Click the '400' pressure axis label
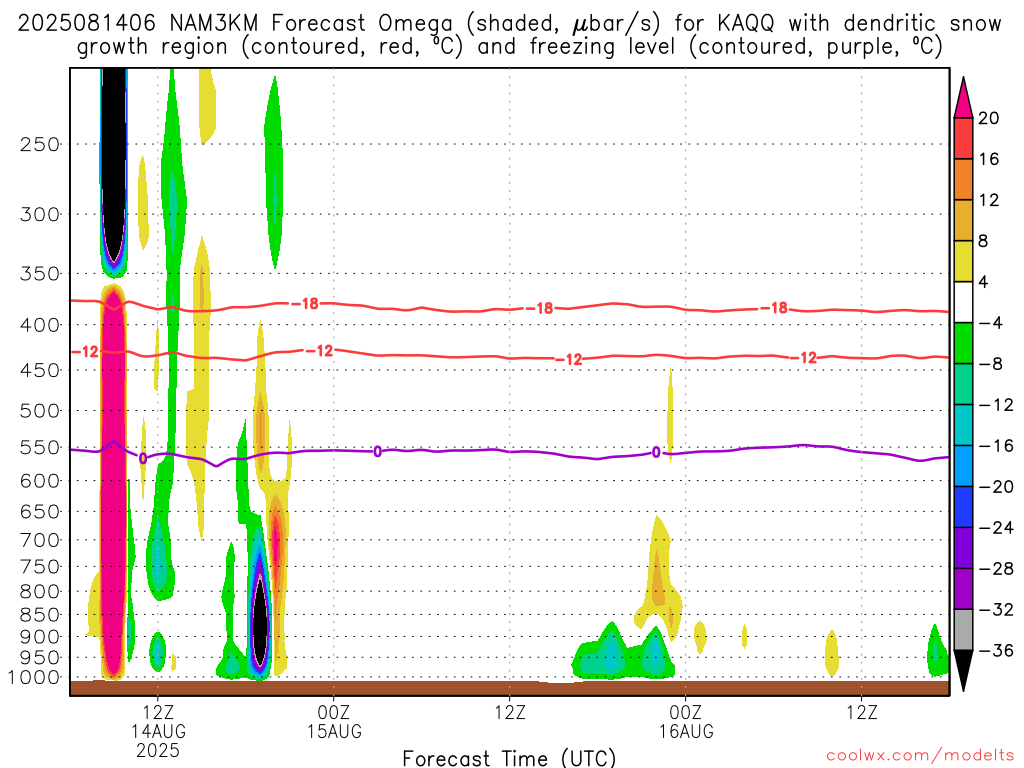The image size is (1024, 768). point(40,325)
